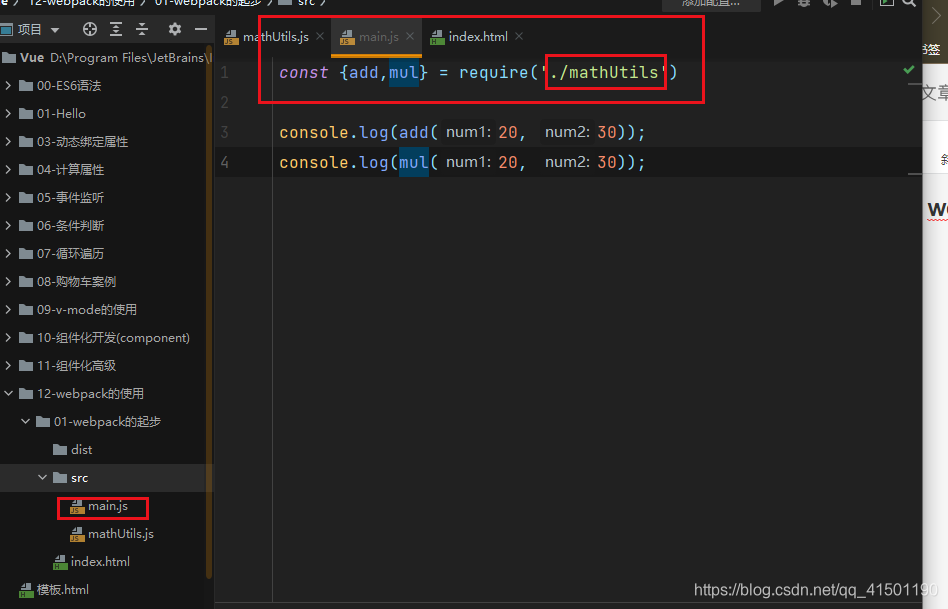Close the mathUtils.js tab
The height and width of the screenshot is (609, 948).
320,37
